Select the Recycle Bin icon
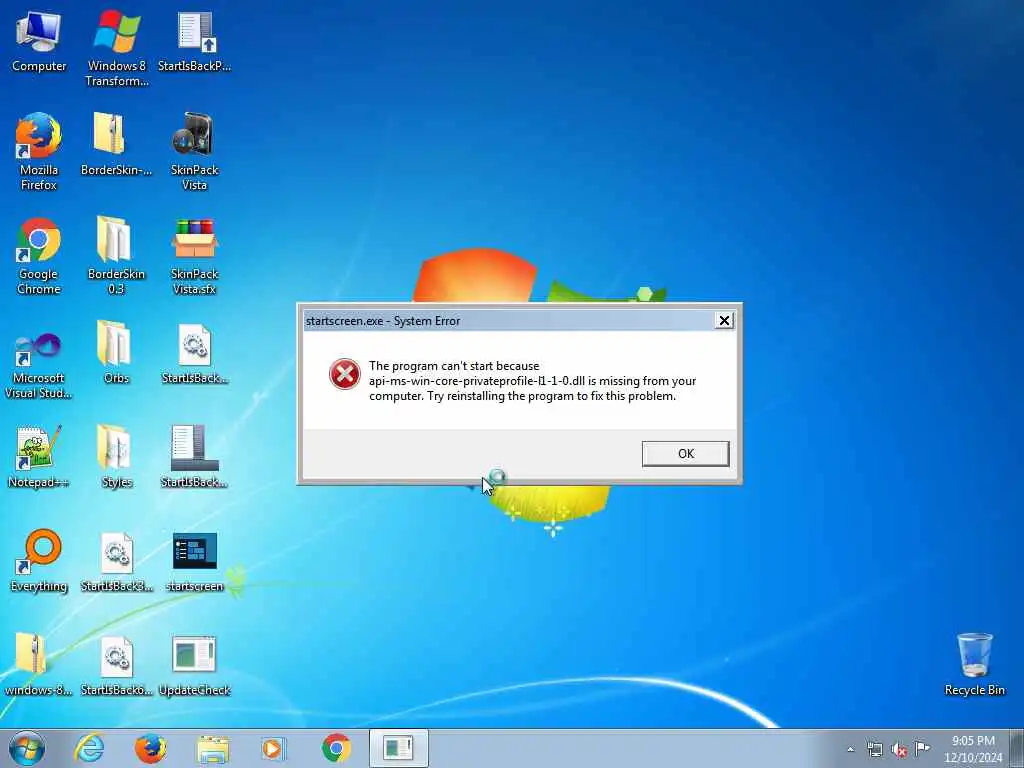 pos(974,665)
